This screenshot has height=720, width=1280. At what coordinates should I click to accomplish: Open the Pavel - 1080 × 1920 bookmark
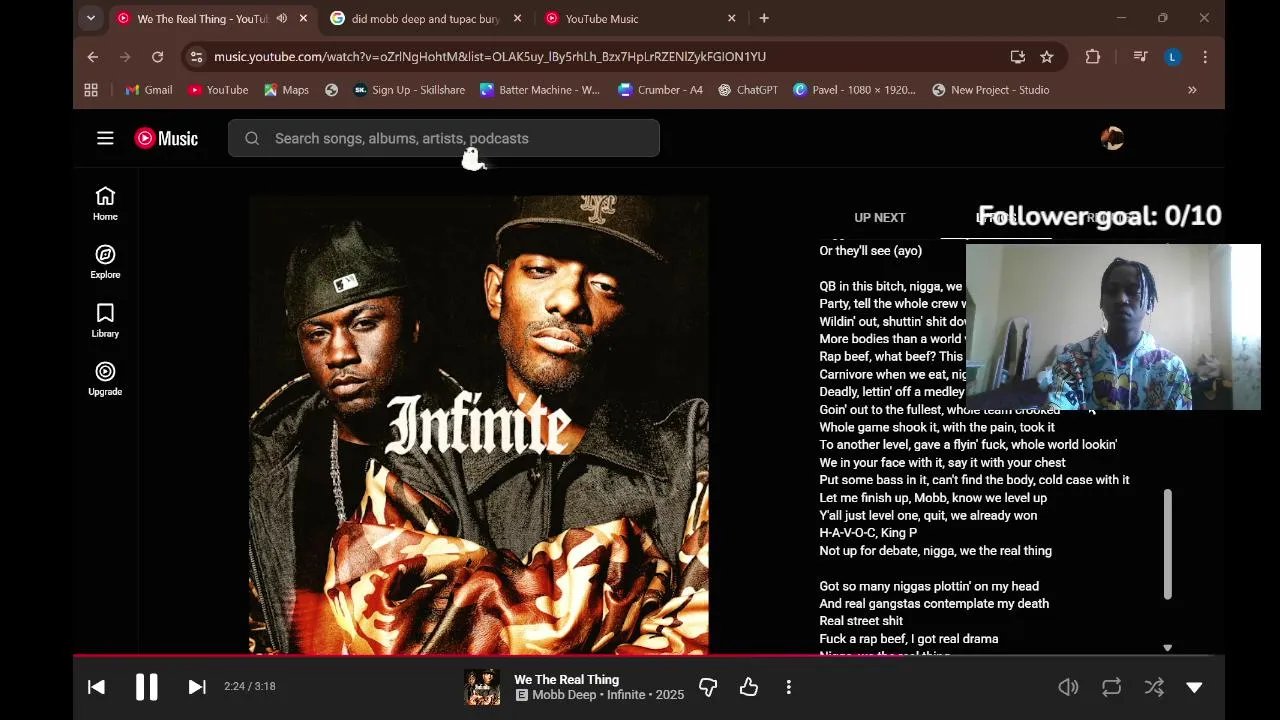[854, 90]
